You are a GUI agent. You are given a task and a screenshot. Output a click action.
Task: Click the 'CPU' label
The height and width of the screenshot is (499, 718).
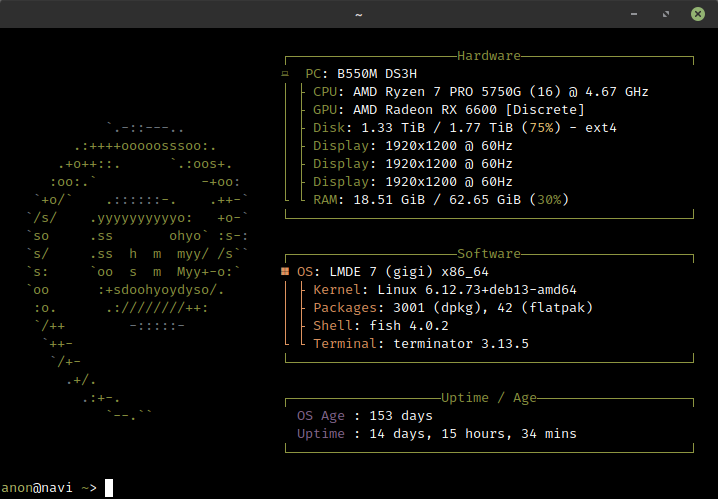(x=325, y=92)
